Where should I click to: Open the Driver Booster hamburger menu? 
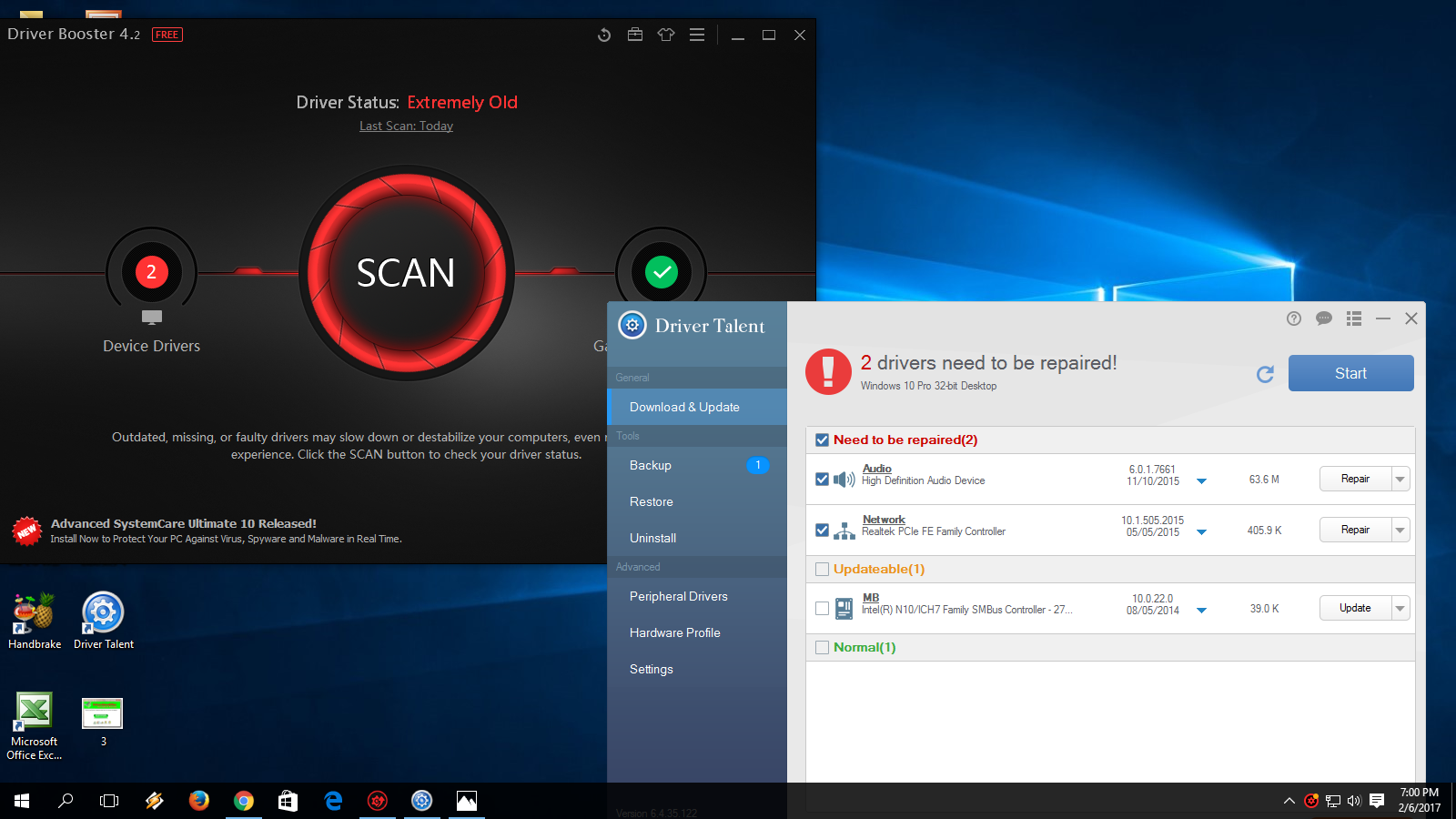point(697,35)
